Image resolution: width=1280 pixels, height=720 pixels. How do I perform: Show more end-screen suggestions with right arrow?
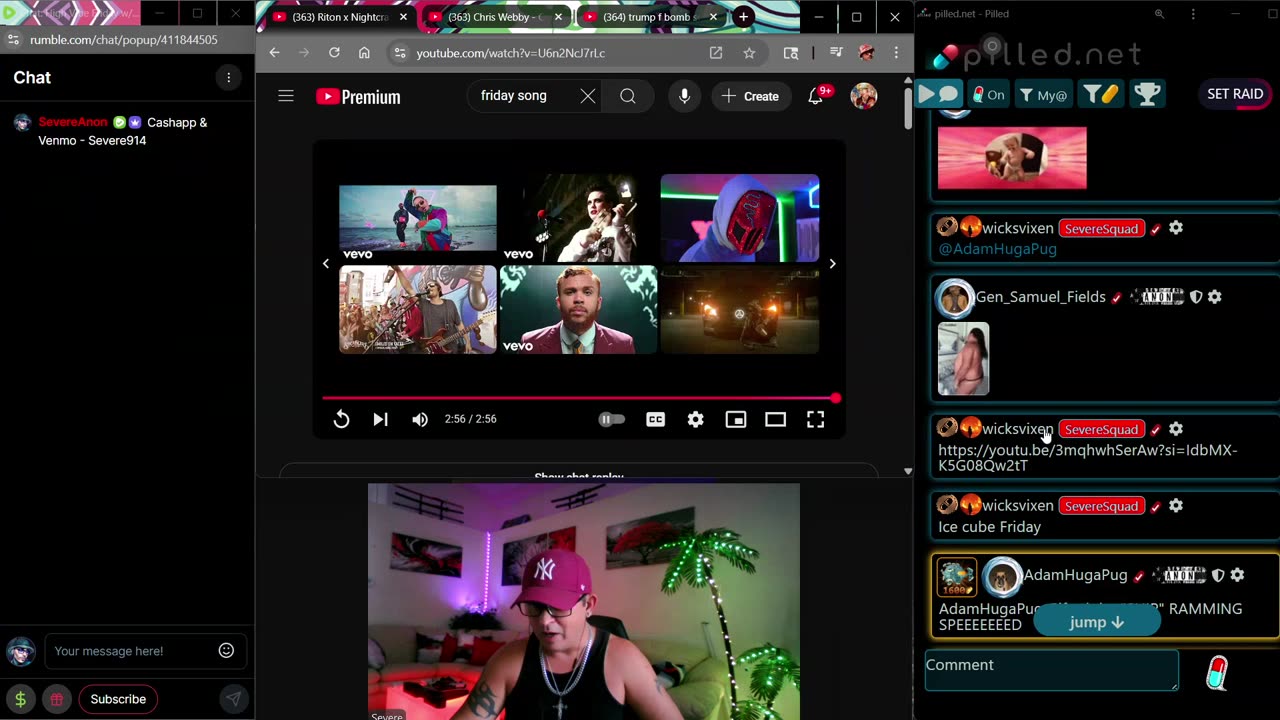832,264
